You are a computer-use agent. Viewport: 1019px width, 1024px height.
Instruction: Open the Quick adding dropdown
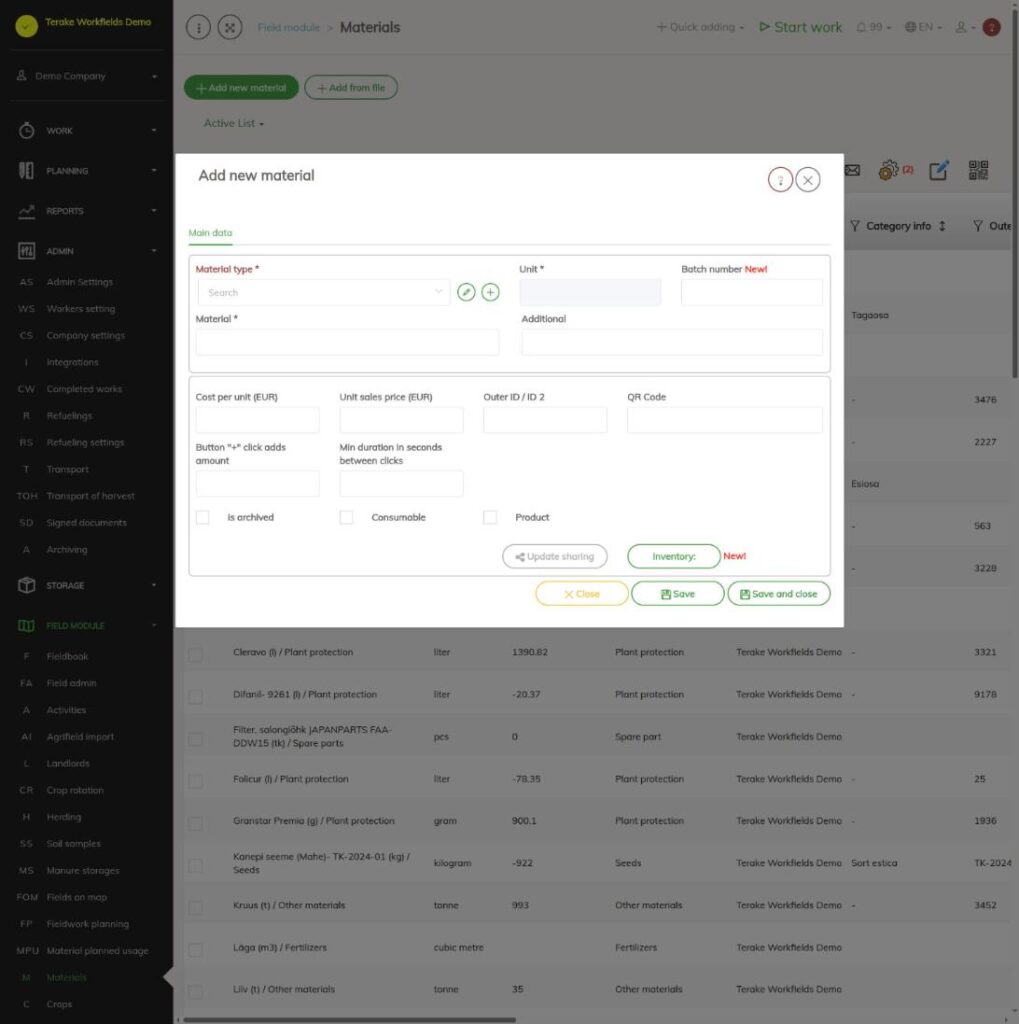[x=700, y=27]
